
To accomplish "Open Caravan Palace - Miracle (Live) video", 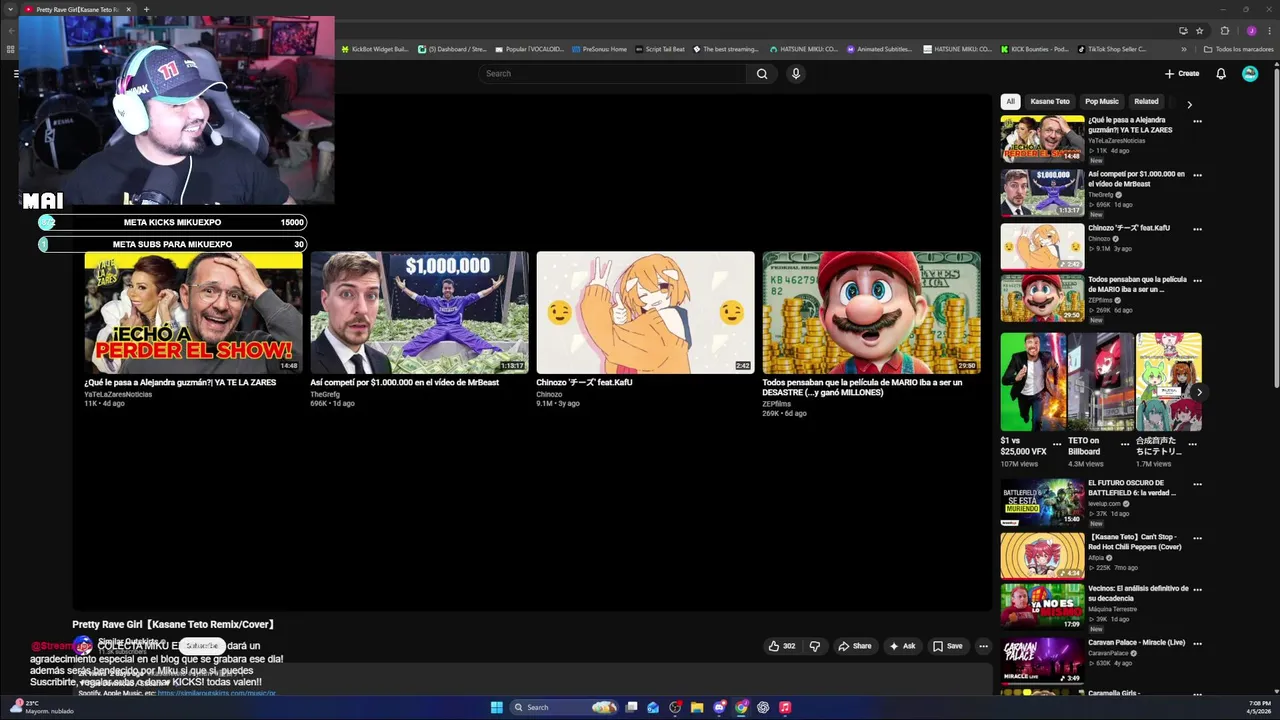I will point(1136,643).
